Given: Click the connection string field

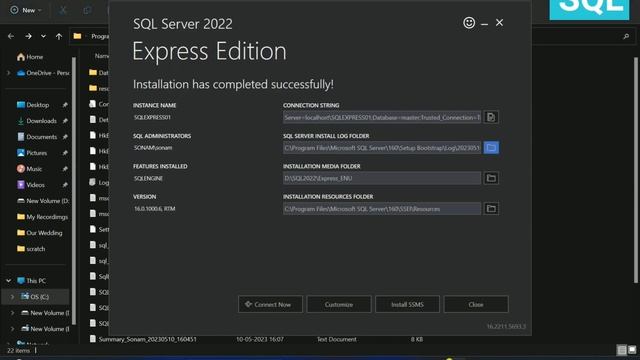Looking at the screenshot, I should coord(382,117).
